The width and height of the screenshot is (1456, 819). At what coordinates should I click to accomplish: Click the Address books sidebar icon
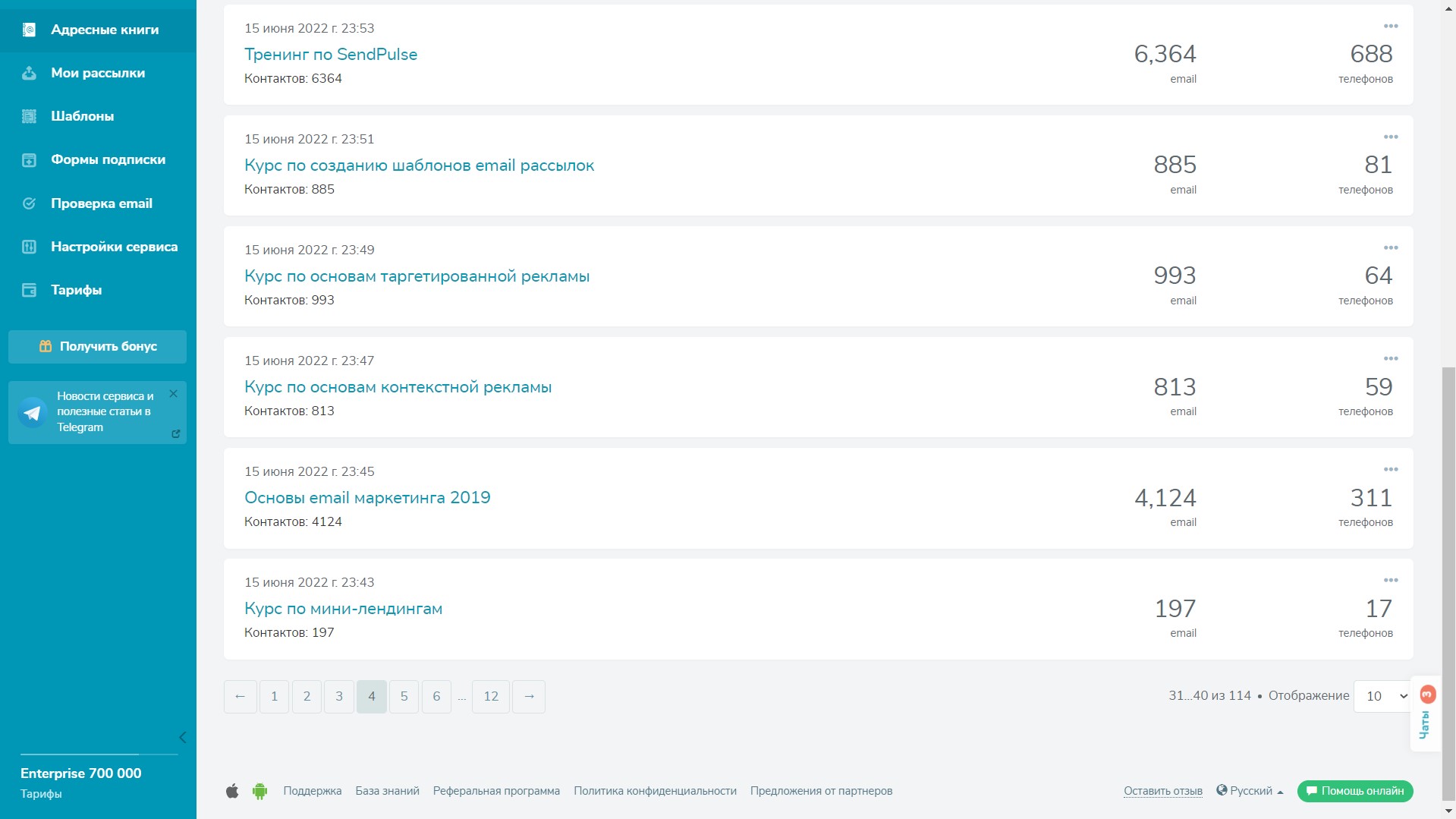pos(29,30)
